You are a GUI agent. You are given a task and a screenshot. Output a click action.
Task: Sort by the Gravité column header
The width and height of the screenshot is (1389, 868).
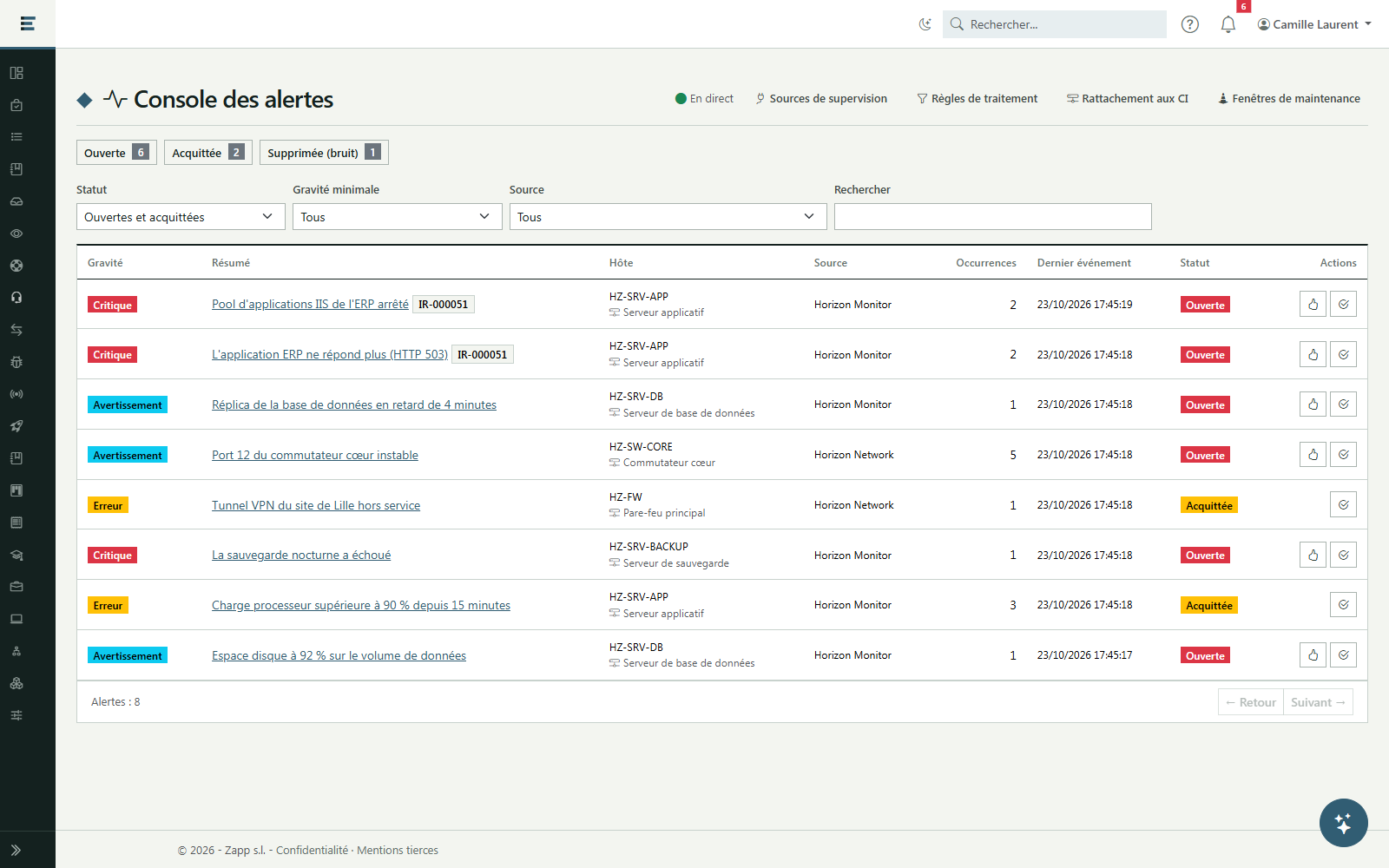(105, 263)
